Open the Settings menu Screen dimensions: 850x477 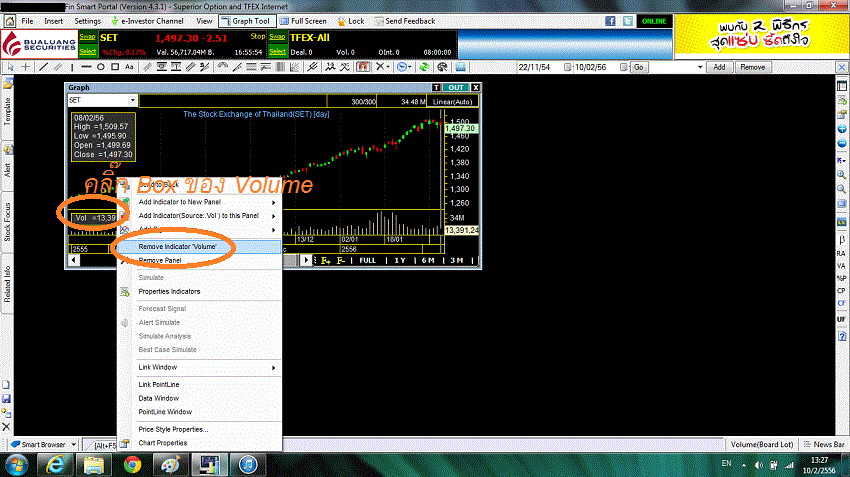pyautogui.click(x=87, y=21)
